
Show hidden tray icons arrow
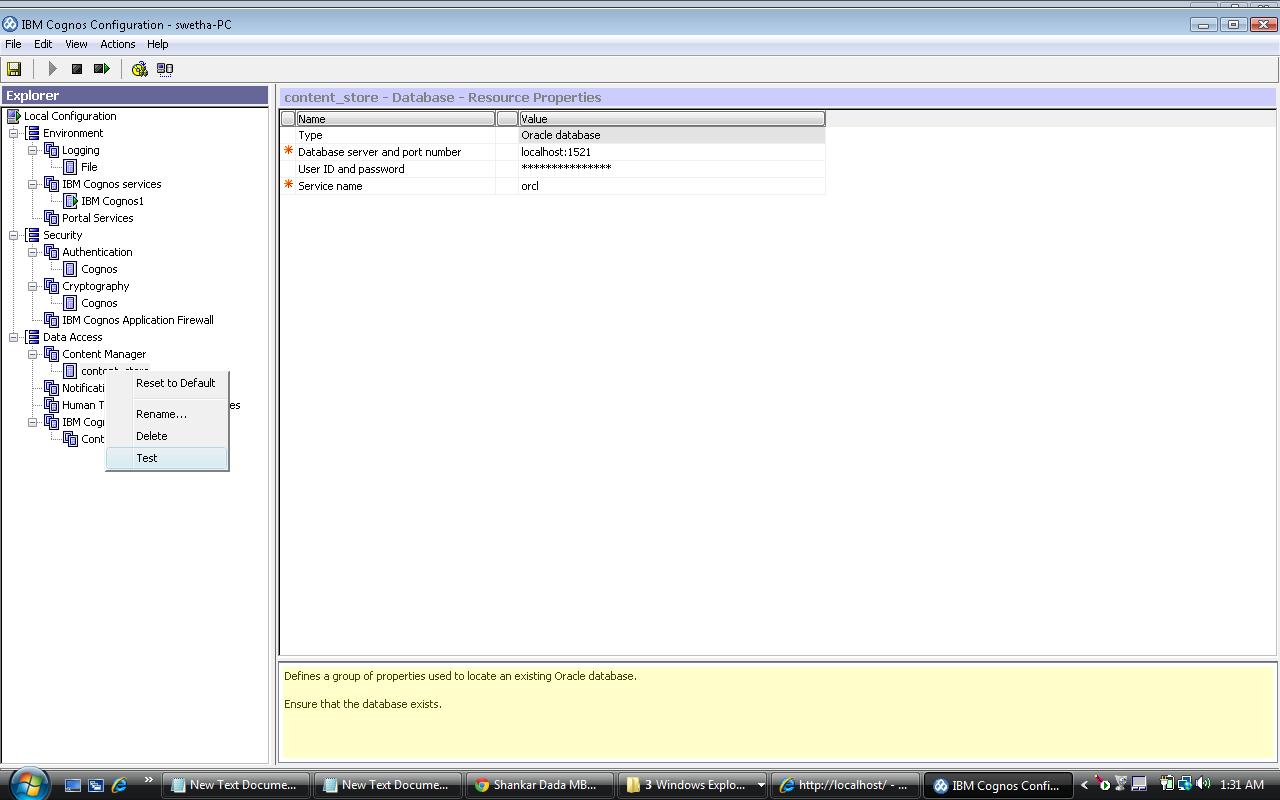pyautogui.click(x=1084, y=785)
